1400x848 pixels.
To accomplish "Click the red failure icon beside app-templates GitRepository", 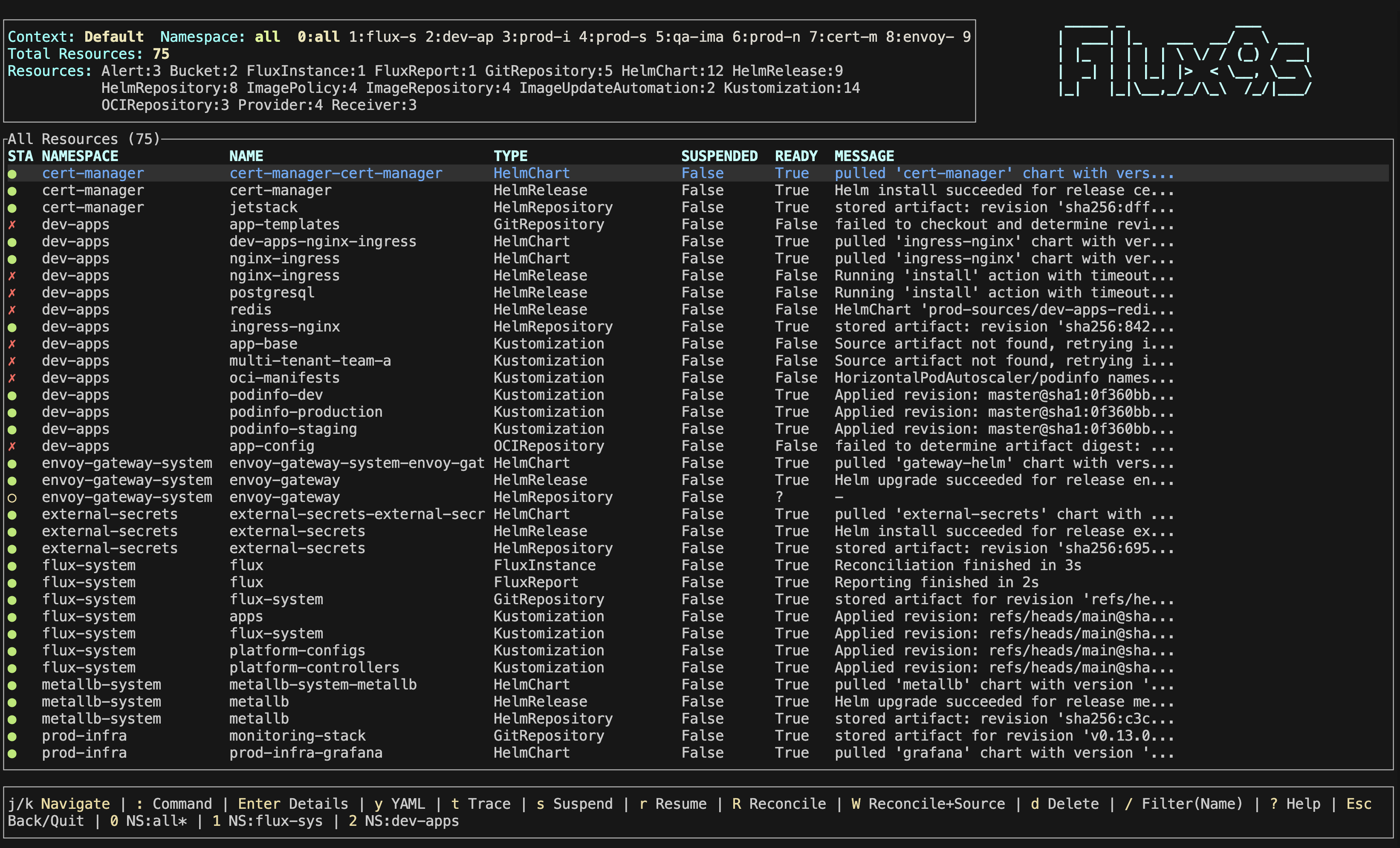I will pos(13,224).
